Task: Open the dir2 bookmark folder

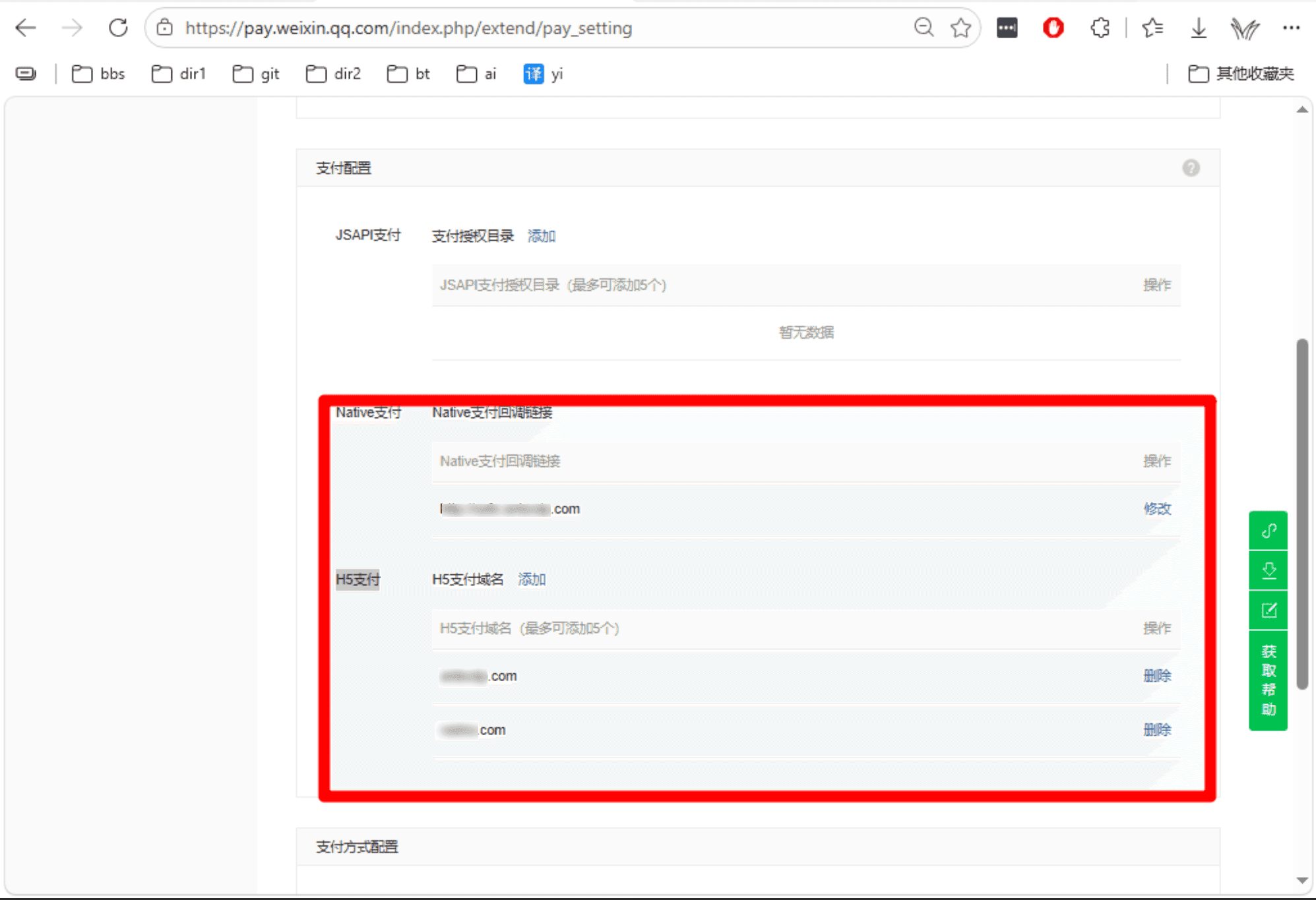Action: [333, 74]
